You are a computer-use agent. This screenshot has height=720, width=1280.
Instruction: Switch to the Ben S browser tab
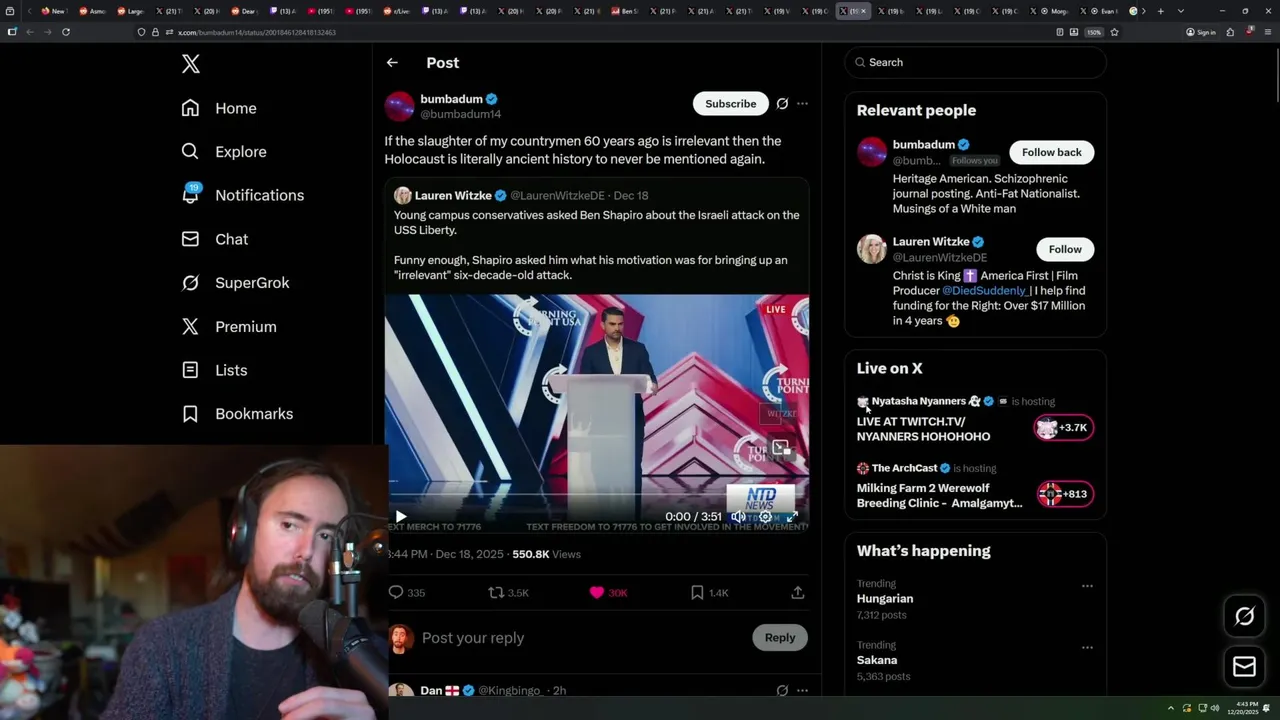(x=624, y=11)
